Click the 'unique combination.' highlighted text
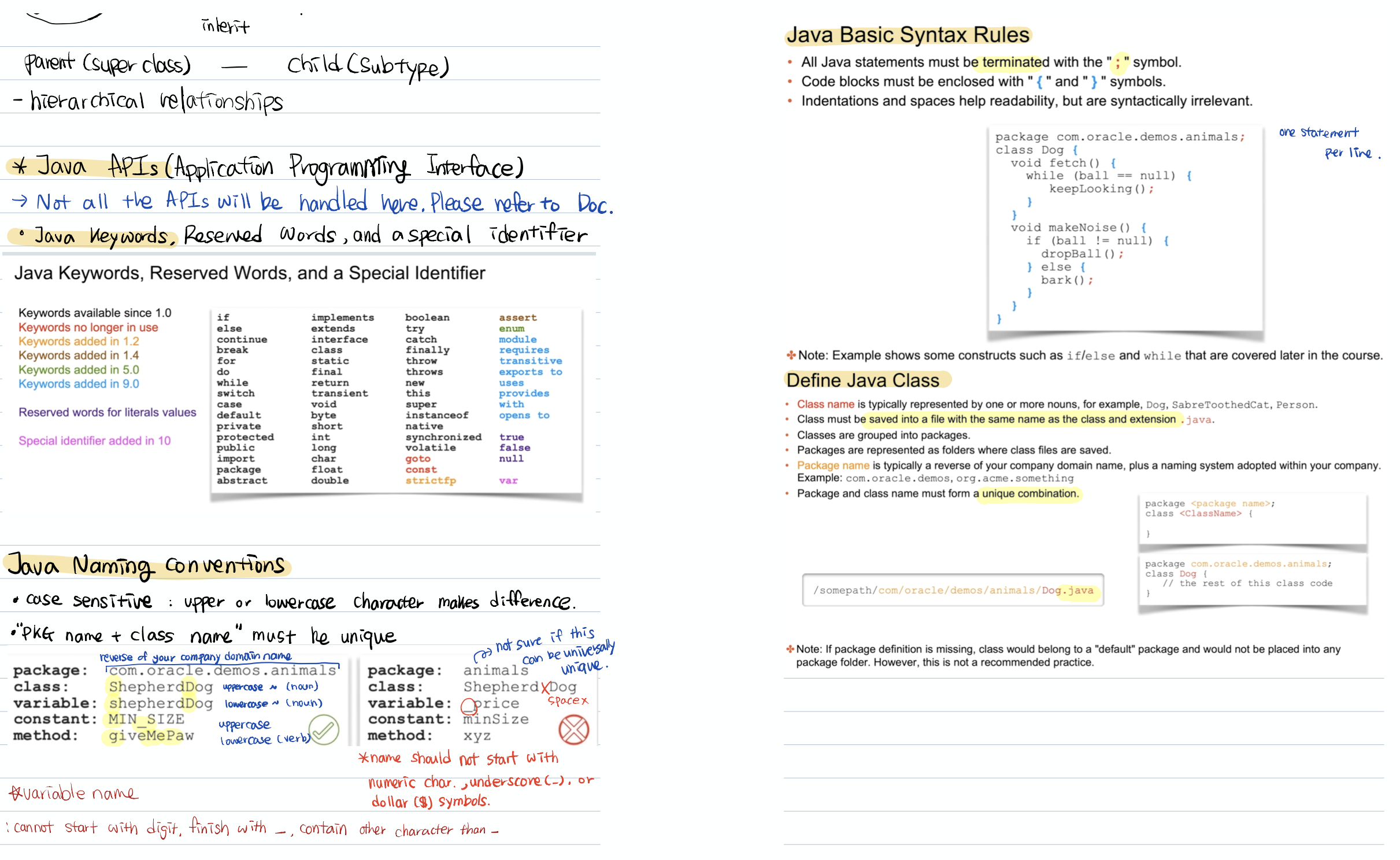This screenshot has width=1400, height=860. tap(1030, 494)
